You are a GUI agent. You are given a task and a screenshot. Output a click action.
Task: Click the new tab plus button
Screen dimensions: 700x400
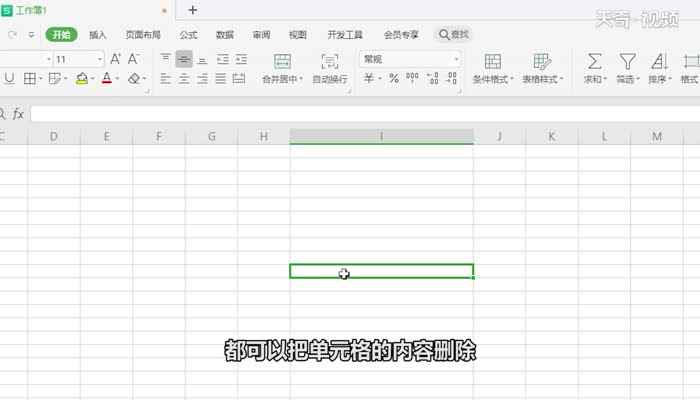[x=192, y=10]
